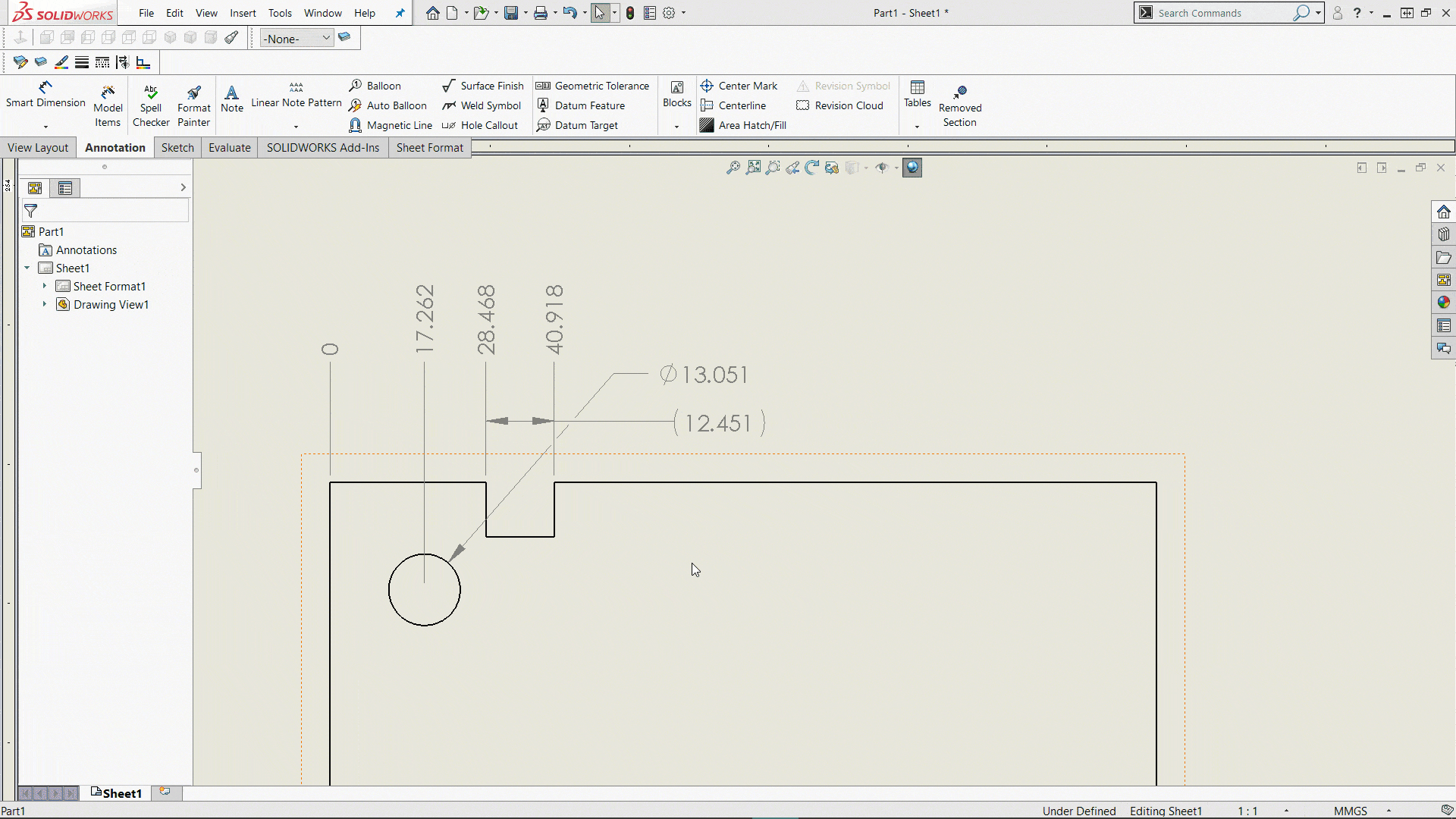Screen dimensions: 1456x819
Task: Switch to the FeatureManager design tree pane
Action: coord(35,188)
